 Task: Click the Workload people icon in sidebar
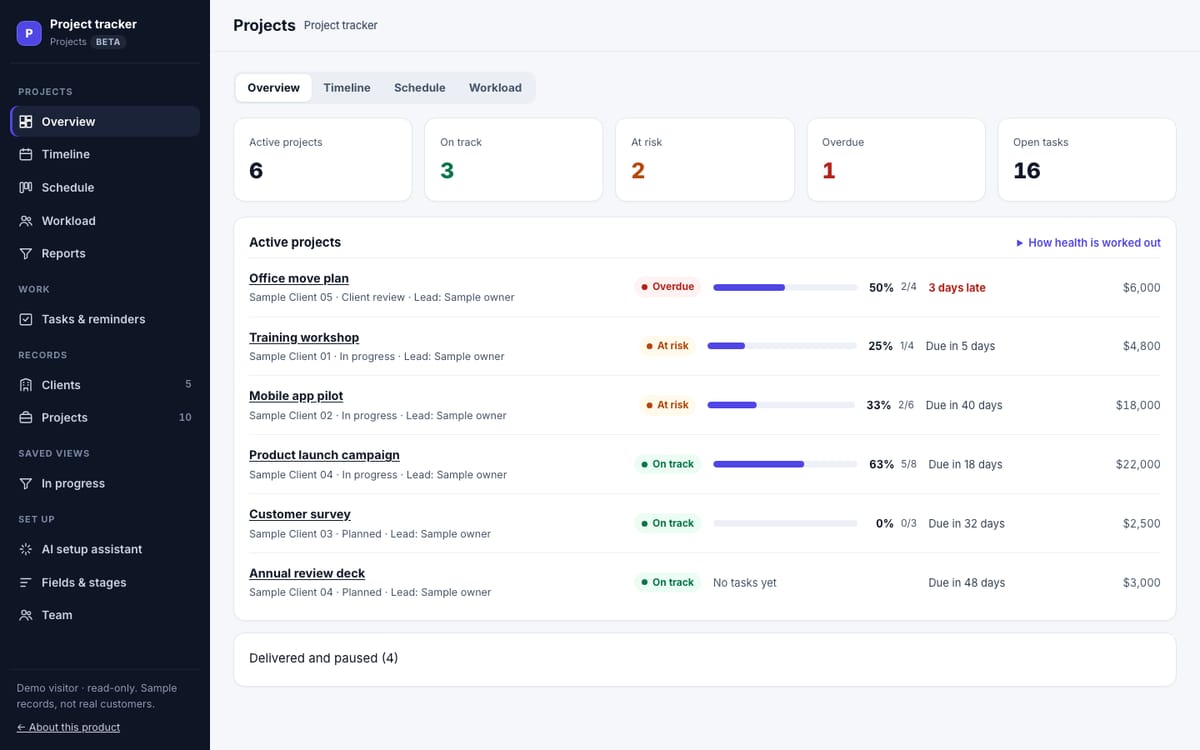click(x=26, y=221)
